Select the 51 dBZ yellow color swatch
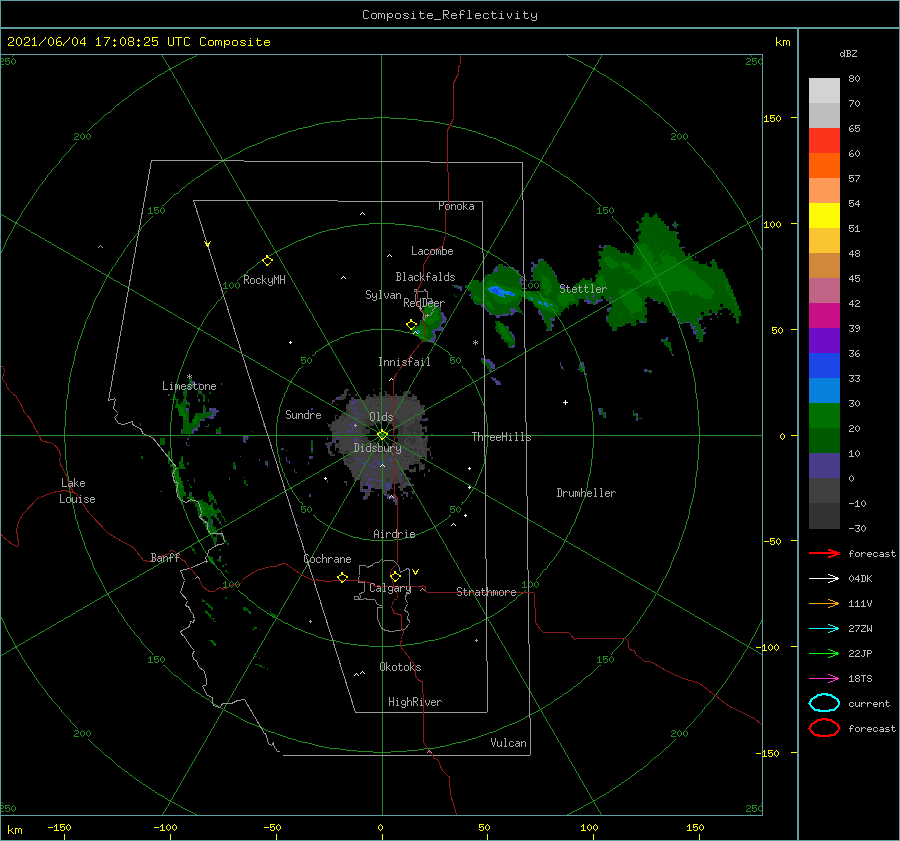900x841 pixels. [x=824, y=215]
